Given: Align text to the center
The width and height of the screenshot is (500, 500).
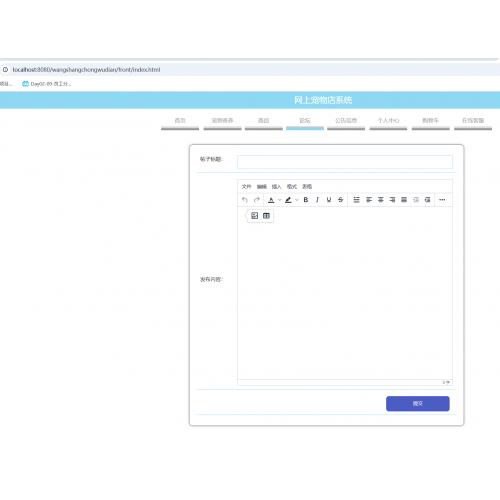Looking at the screenshot, I should [x=380, y=200].
